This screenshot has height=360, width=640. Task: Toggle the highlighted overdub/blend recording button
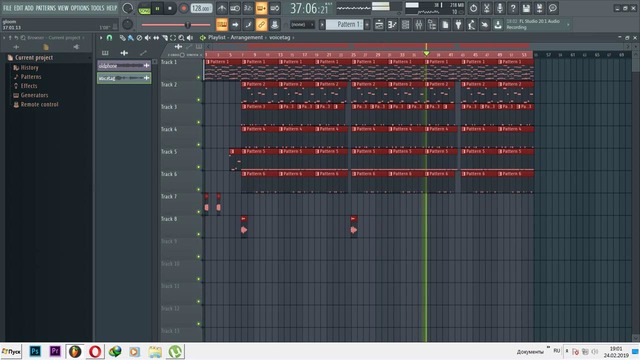pyautogui.click(x=261, y=8)
